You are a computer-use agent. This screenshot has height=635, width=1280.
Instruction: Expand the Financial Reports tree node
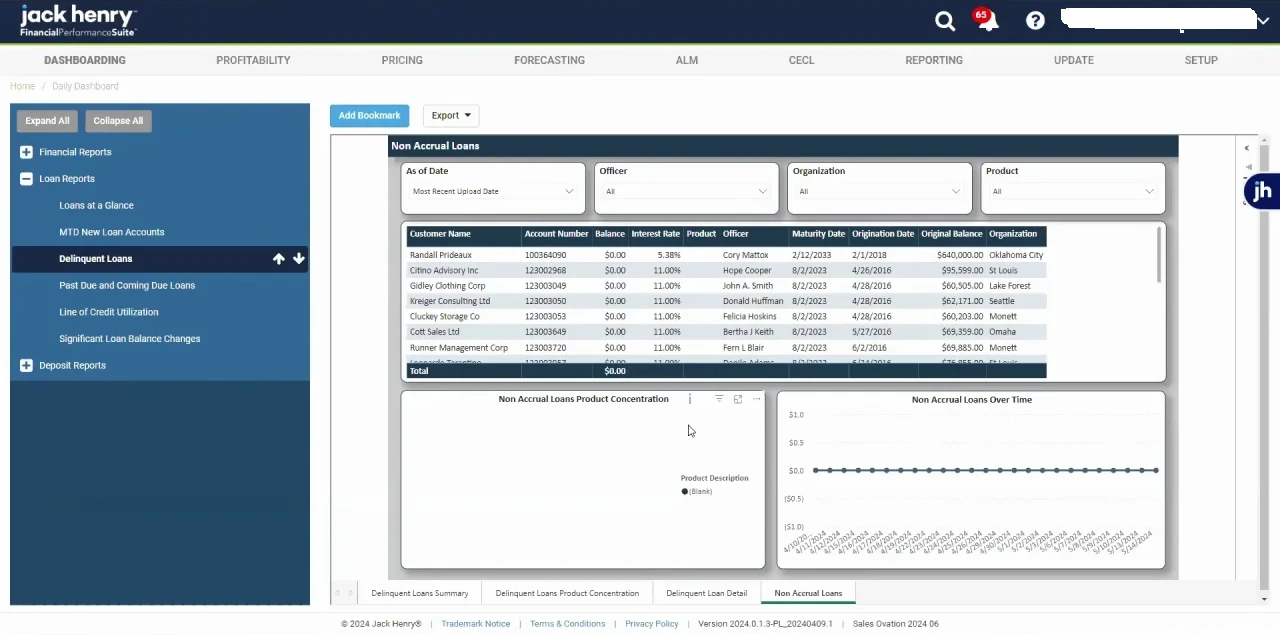26,152
